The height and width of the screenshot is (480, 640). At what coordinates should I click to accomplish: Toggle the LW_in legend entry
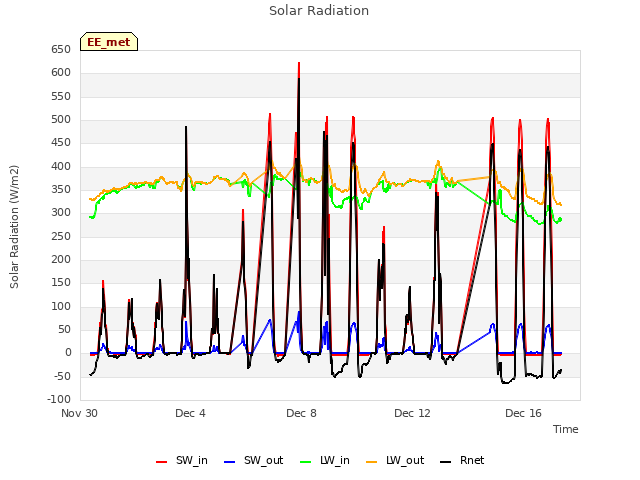tap(325, 460)
